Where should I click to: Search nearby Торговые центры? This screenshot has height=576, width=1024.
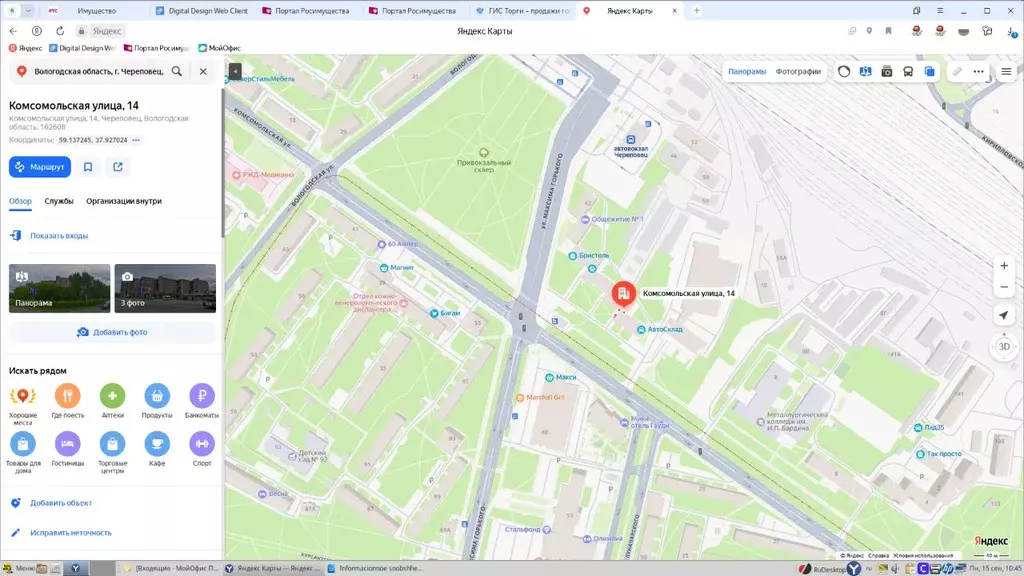pyautogui.click(x=112, y=453)
